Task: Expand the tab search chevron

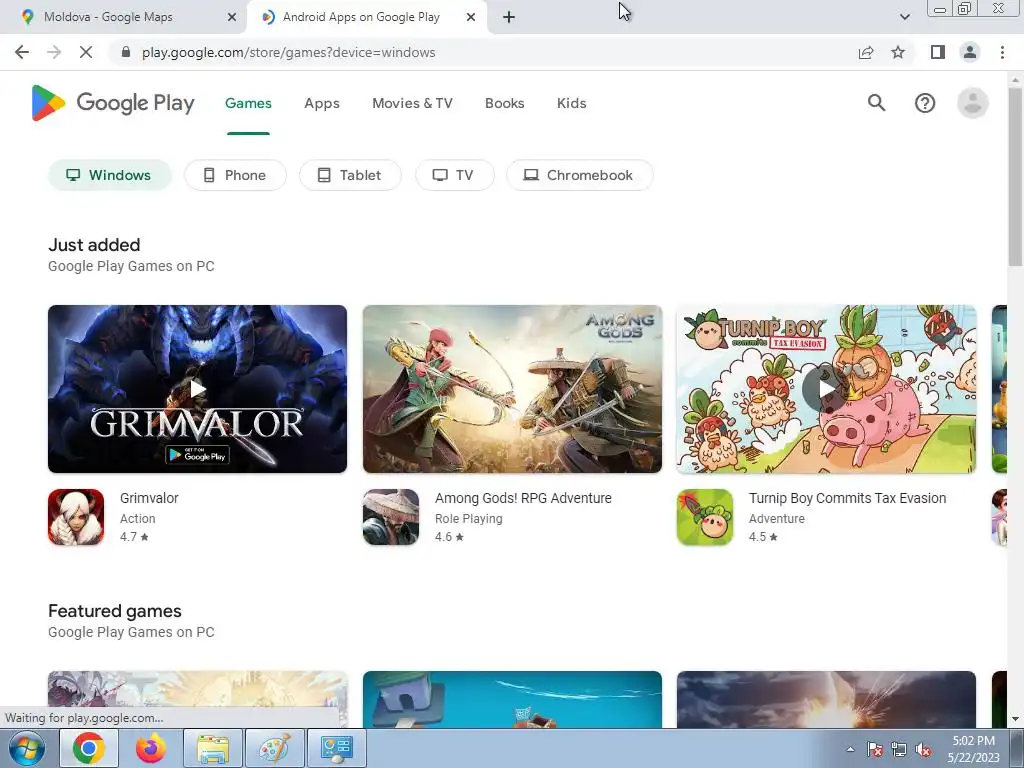Action: [904, 18]
